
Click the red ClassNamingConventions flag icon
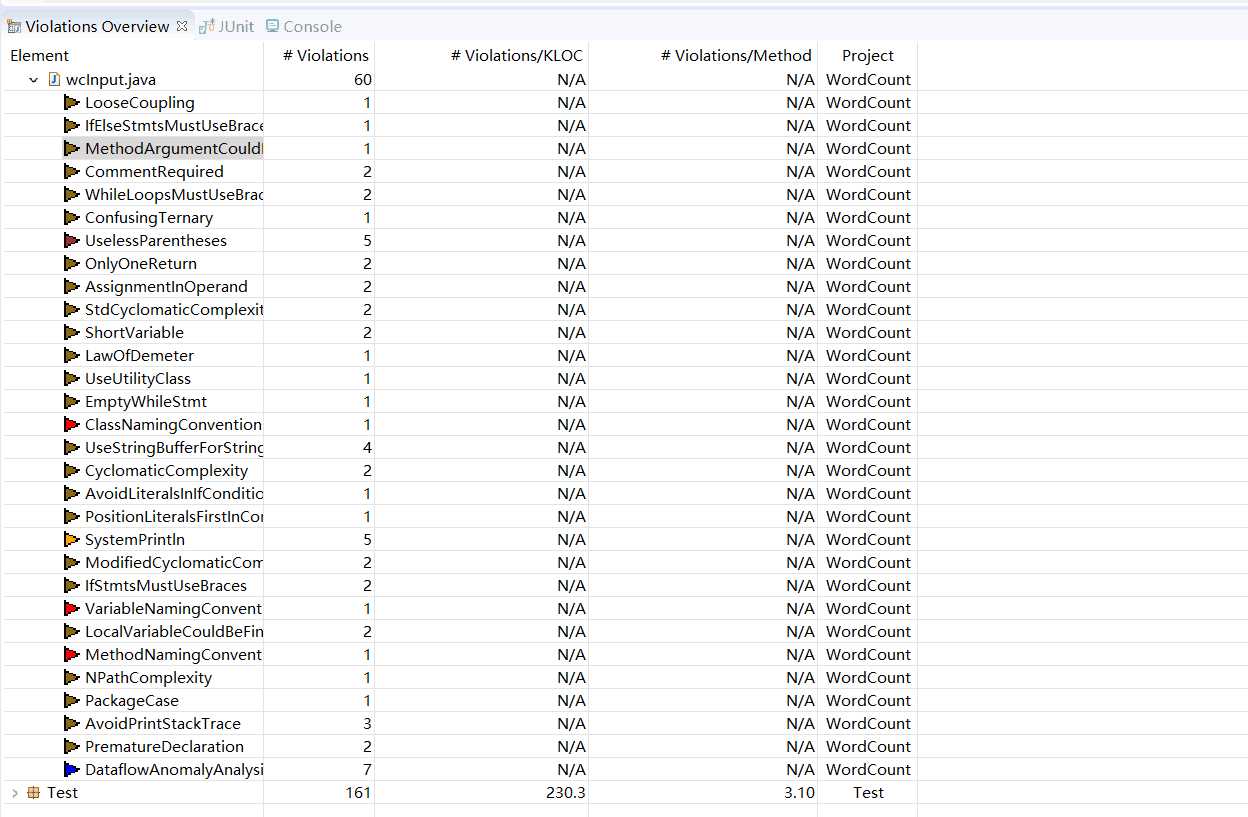71,425
